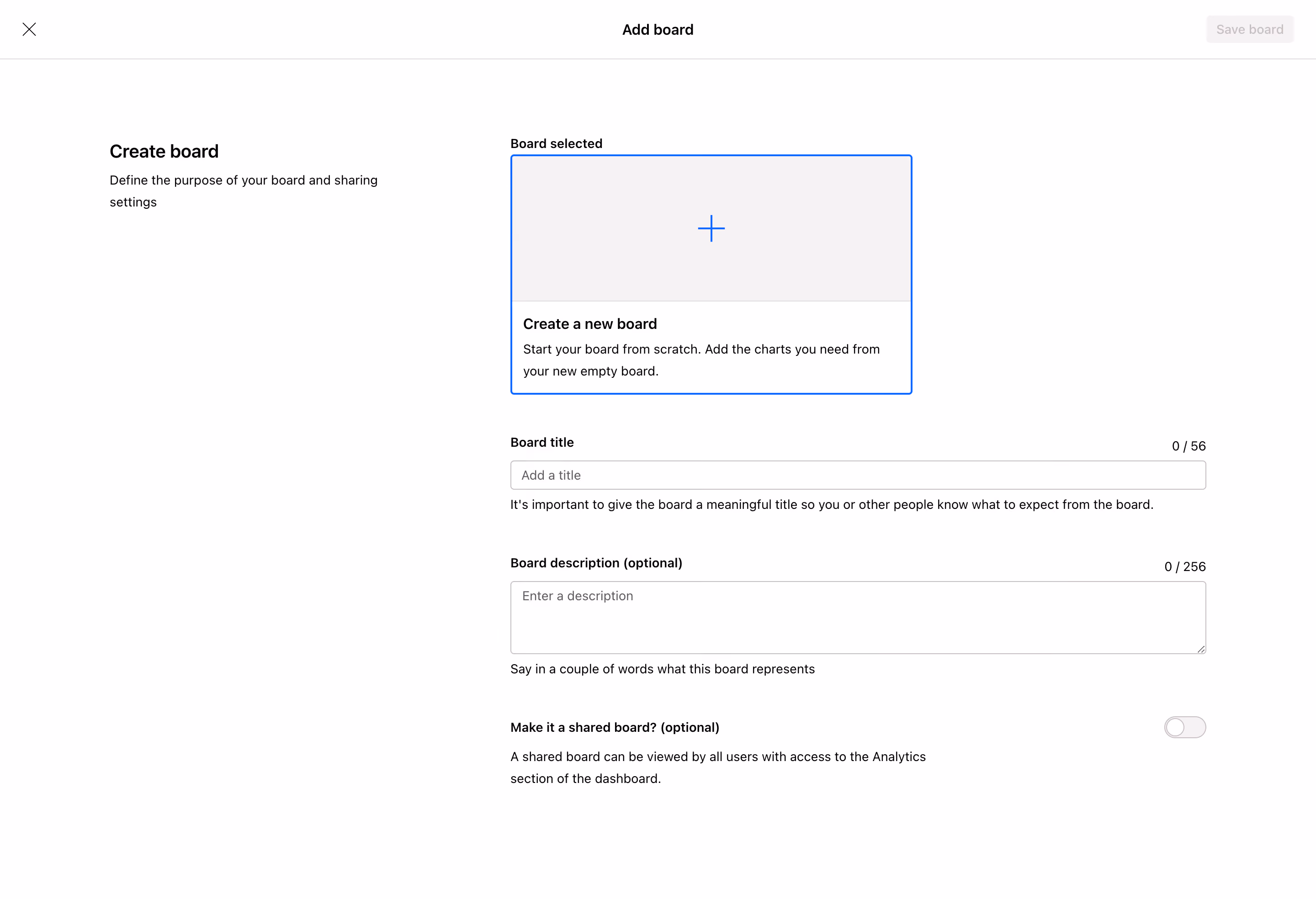Click the Add board header title
Image resolution: width=1316 pixels, height=899 pixels.
(x=658, y=29)
